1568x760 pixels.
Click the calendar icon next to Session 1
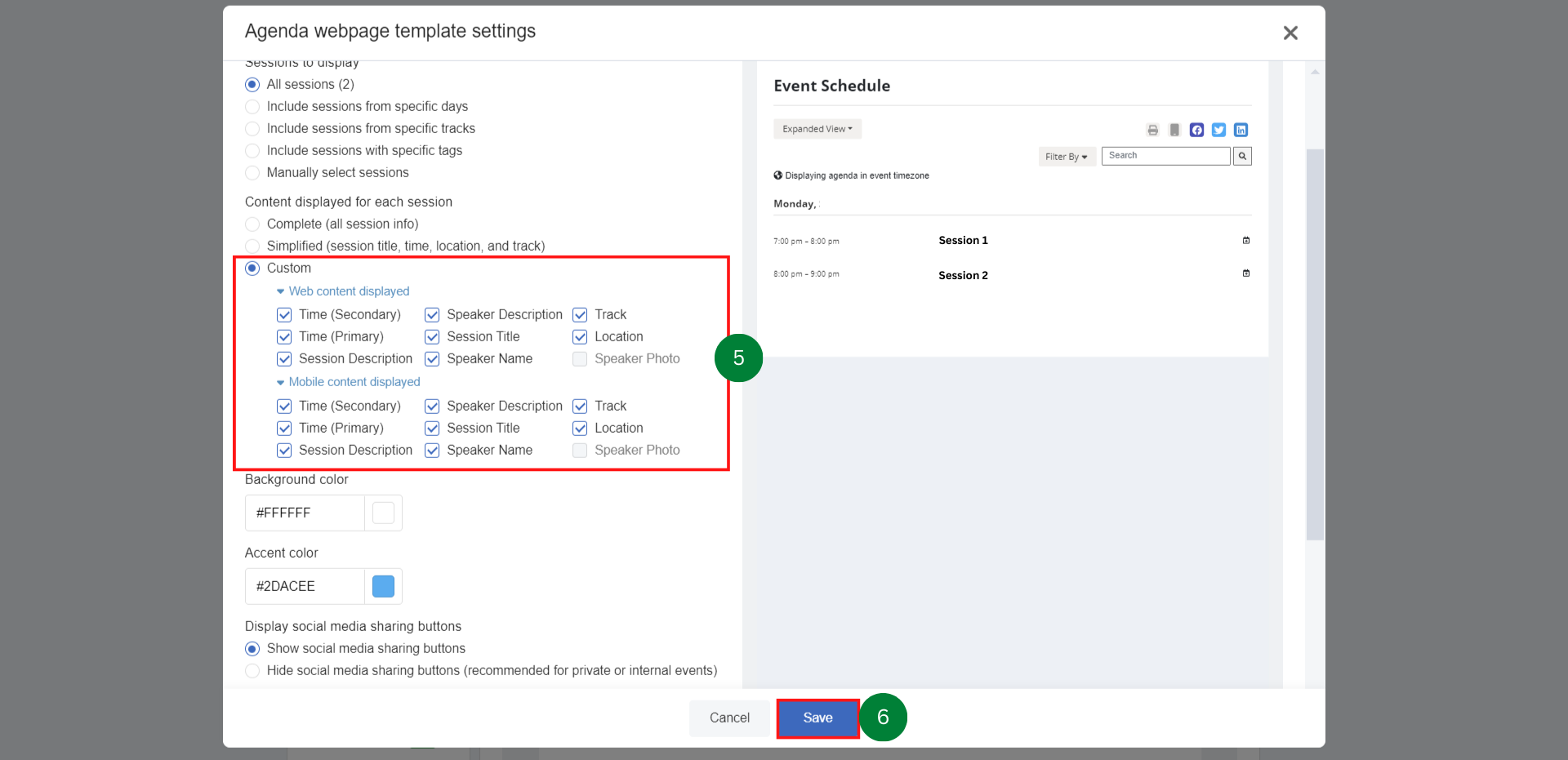click(x=1246, y=240)
